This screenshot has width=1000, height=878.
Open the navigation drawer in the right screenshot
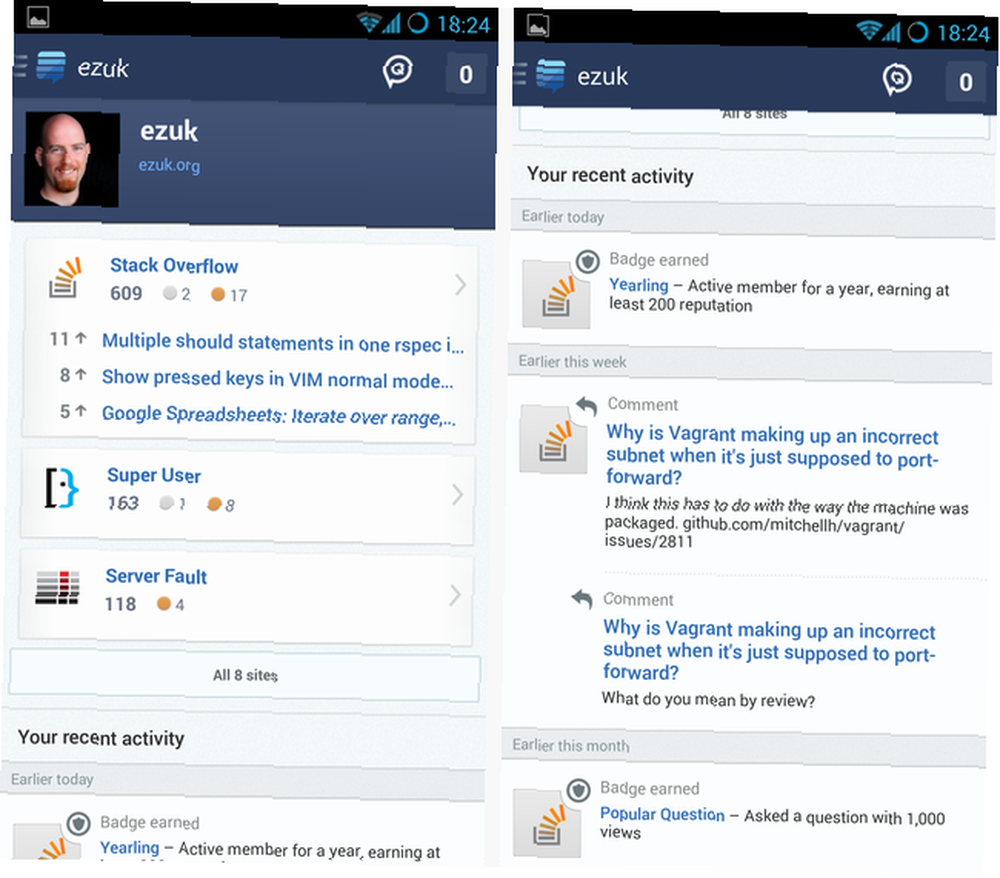pyautogui.click(x=520, y=74)
